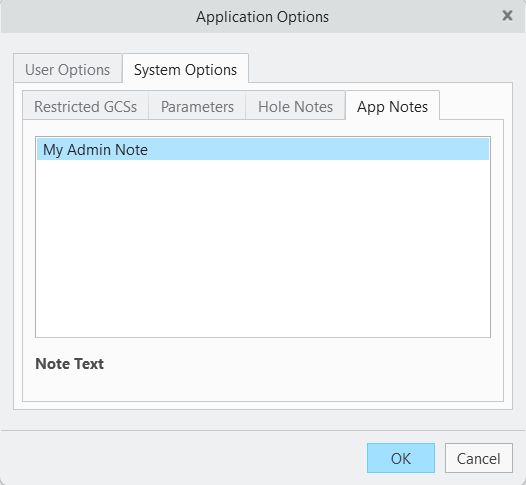The image size is (526, 485).
Task: Close the Application Options dialog
Action: [x=507, y=15]
